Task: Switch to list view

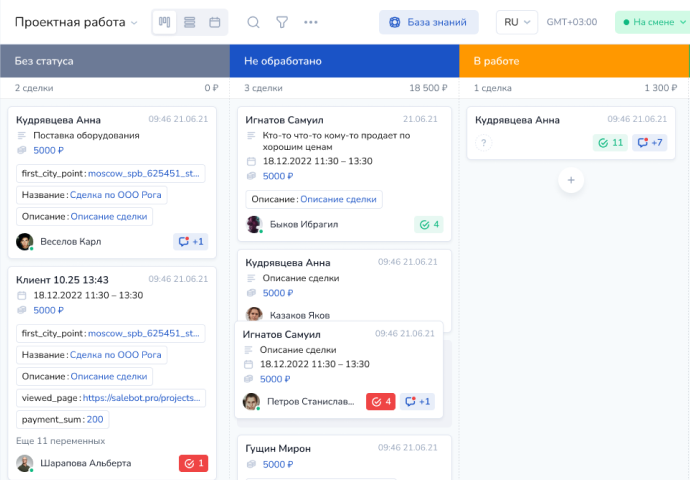Action: coord(190,22)
